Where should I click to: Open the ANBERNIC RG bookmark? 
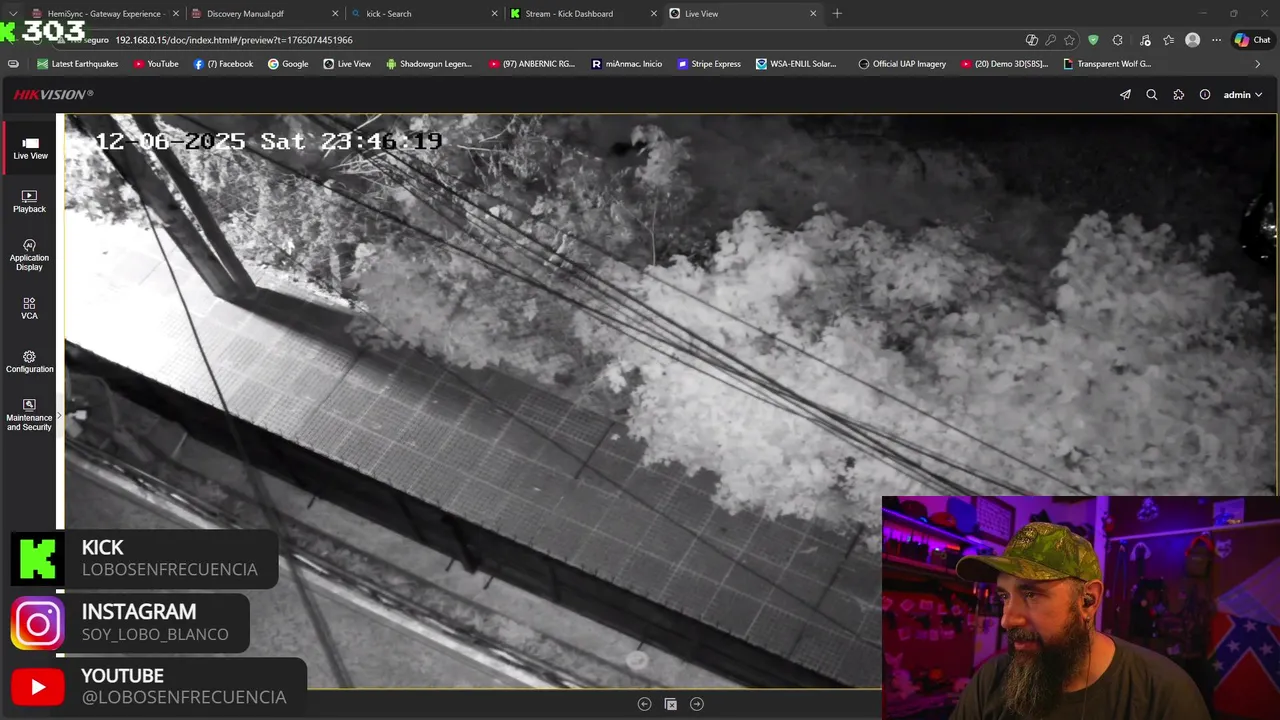tap(532, 64)
